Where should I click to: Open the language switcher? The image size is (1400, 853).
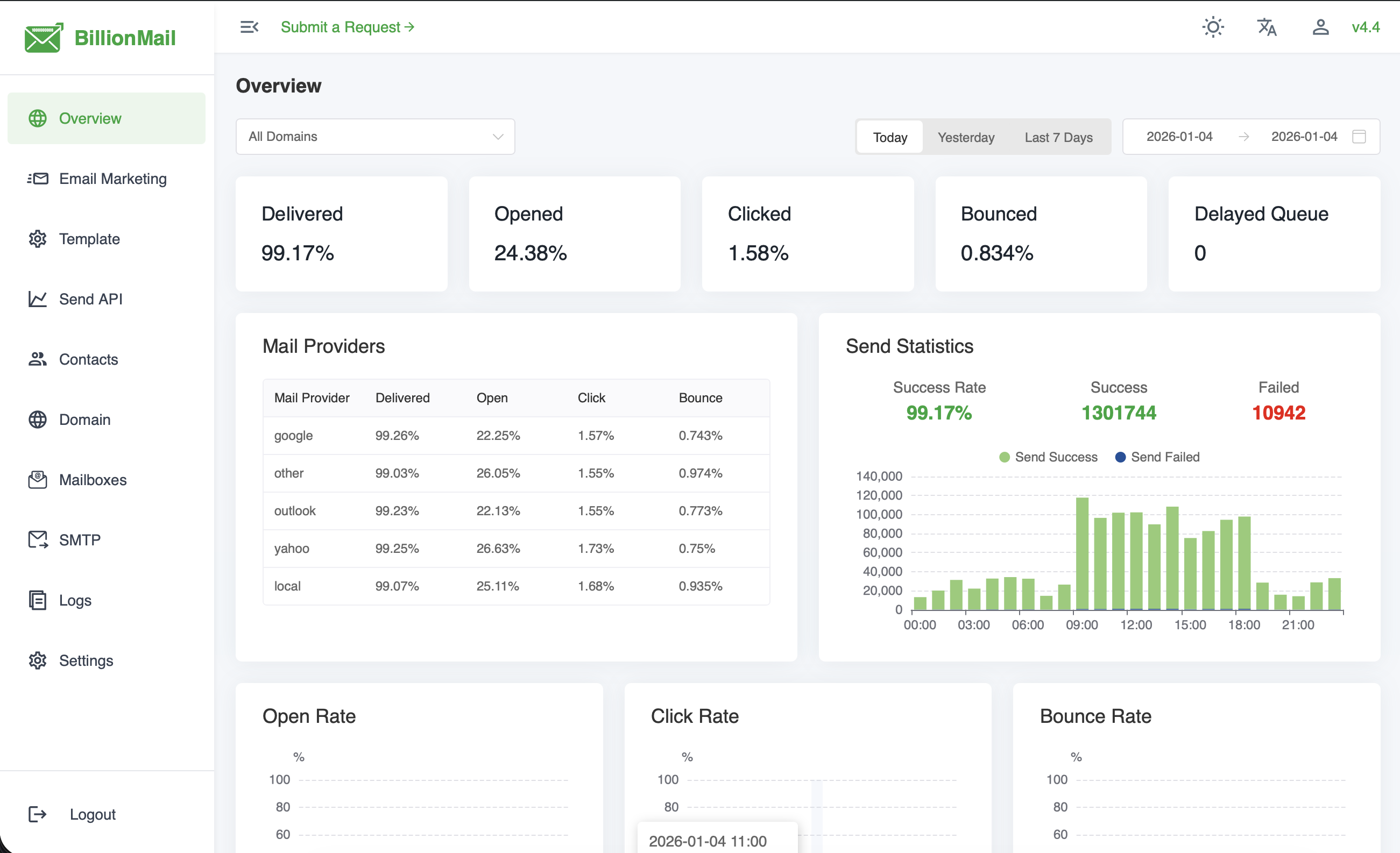(x=1267, y=27)
